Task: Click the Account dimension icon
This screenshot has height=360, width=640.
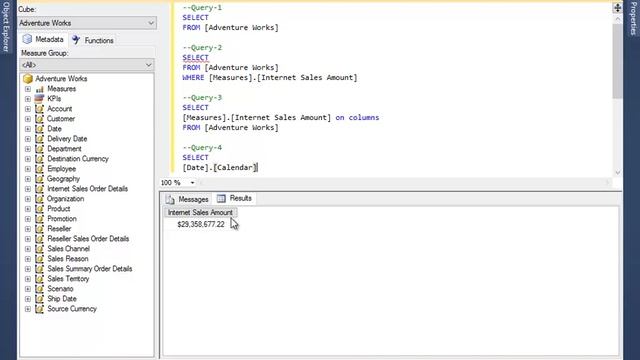Action: point(39,109)
